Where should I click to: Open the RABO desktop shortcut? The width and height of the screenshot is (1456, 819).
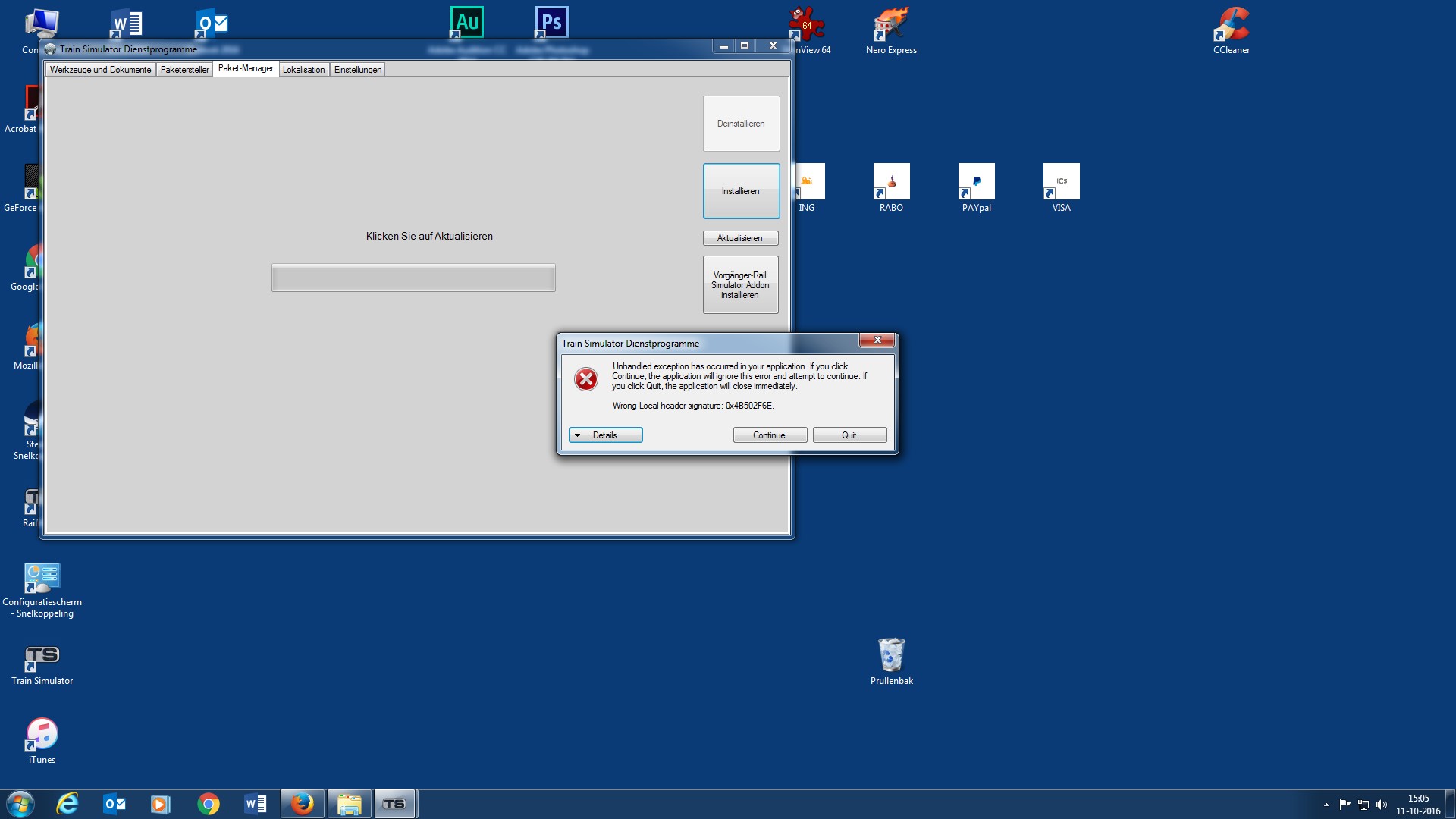click(891, 183)
